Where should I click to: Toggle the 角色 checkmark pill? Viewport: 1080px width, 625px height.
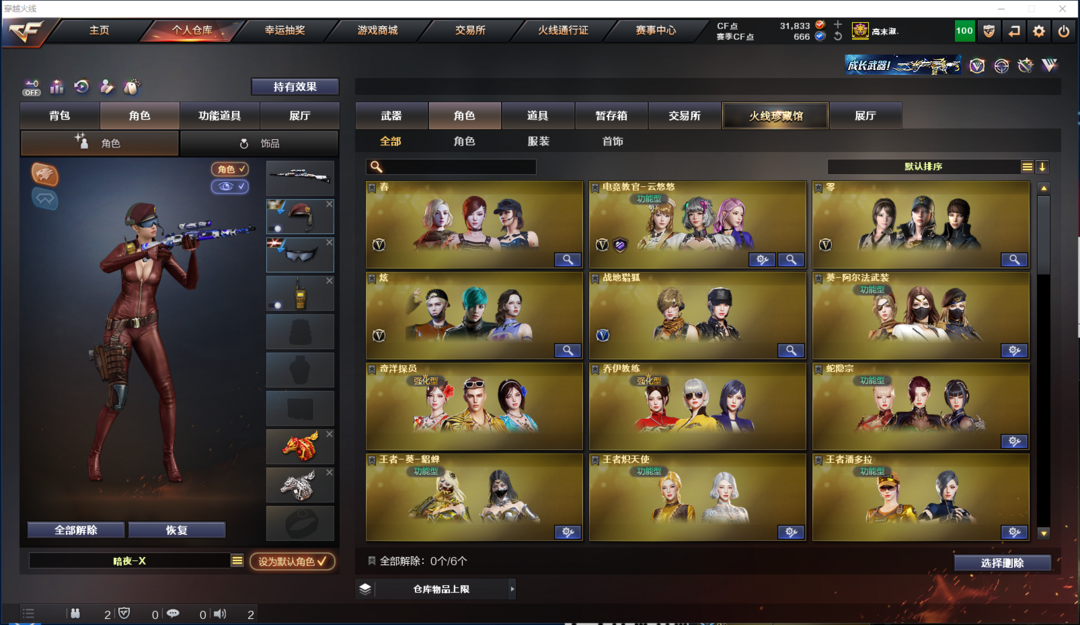(230, 169)
